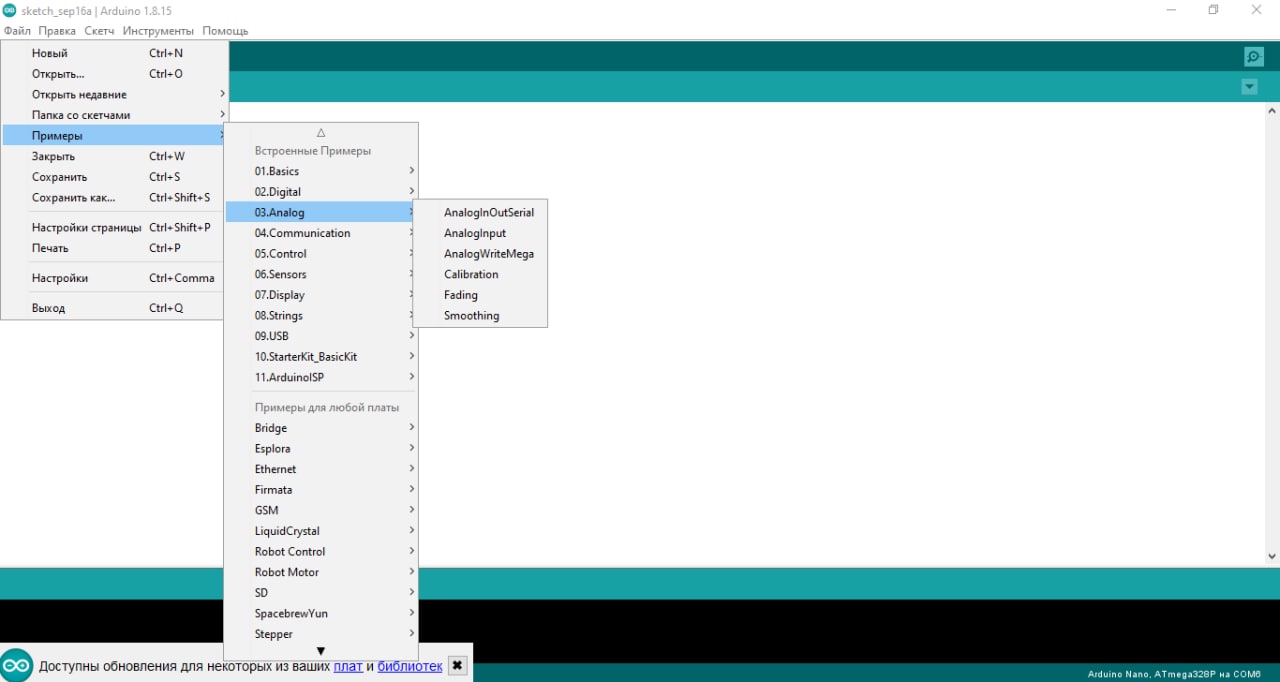Expand the 04.Communication examples
This screenshot has height=682, width=1280.
(321, 233)
